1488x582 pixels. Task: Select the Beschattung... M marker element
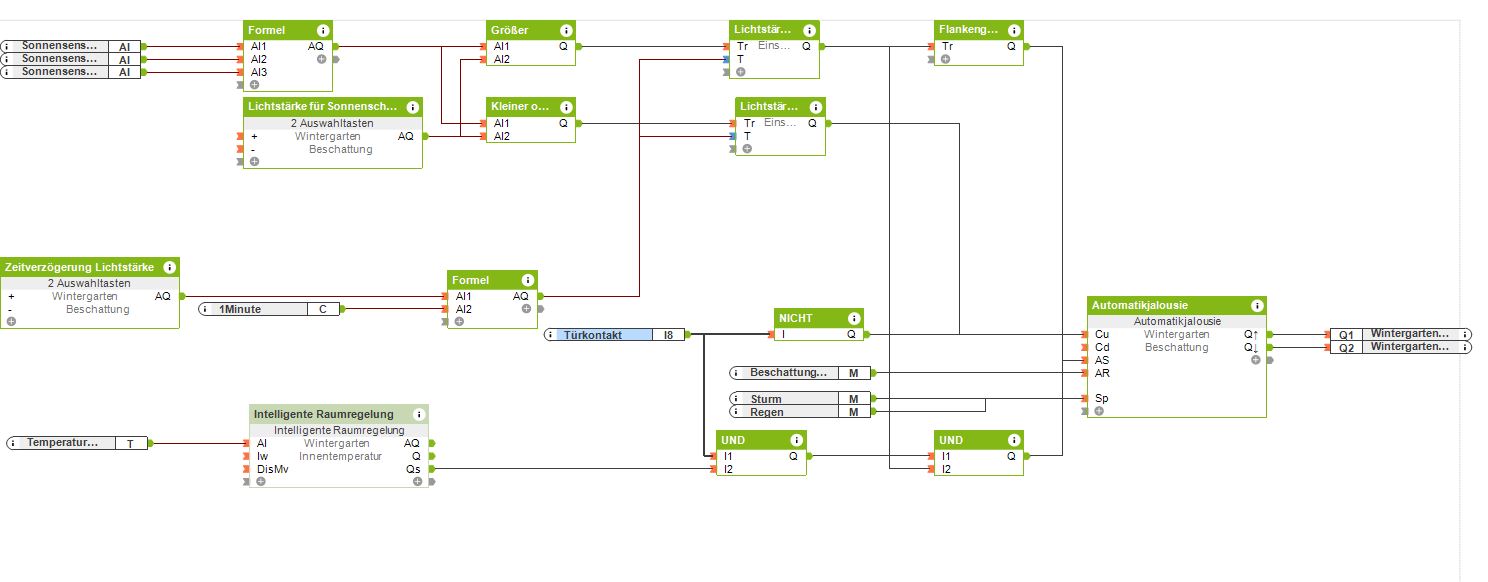[x=800, y=373]
